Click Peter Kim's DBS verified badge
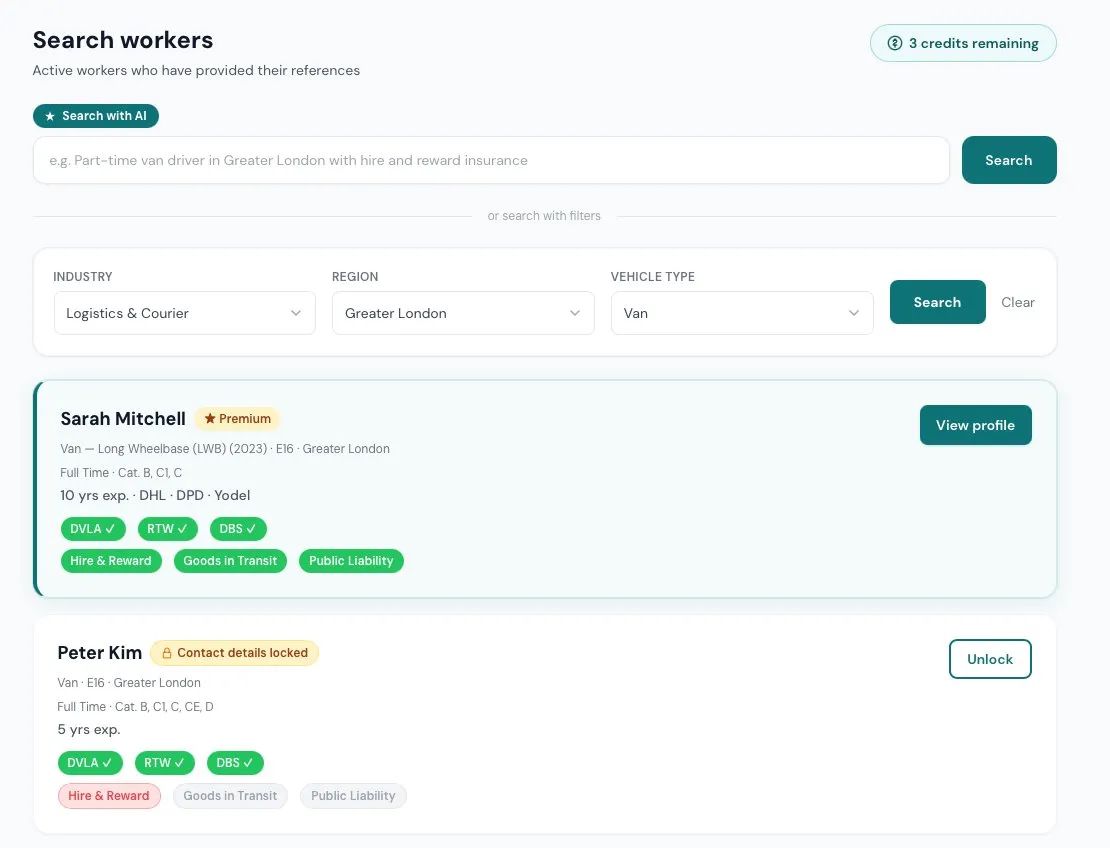Screen dimensions: 1110x848 [236, 763]
